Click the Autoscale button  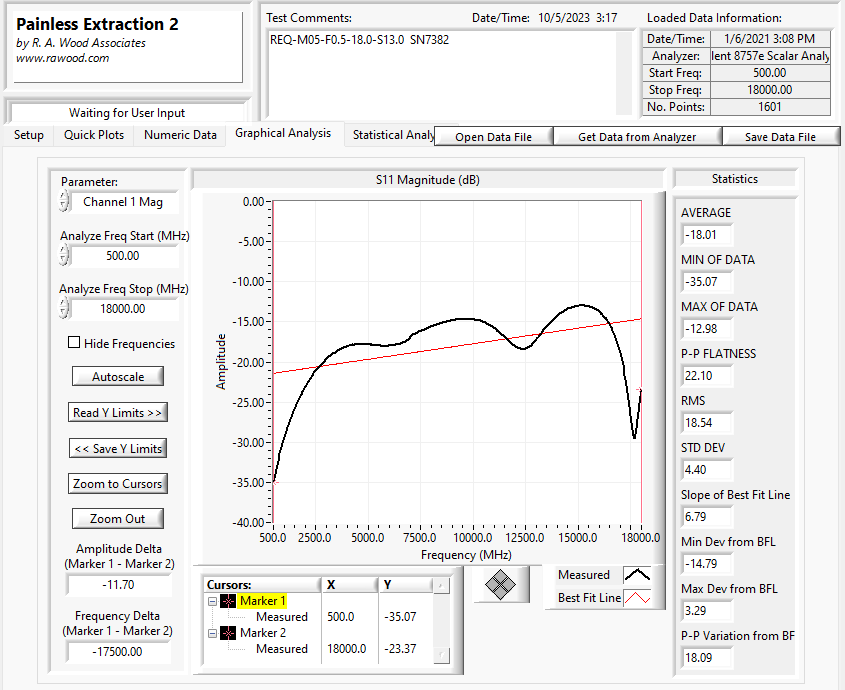coord(117,376)
